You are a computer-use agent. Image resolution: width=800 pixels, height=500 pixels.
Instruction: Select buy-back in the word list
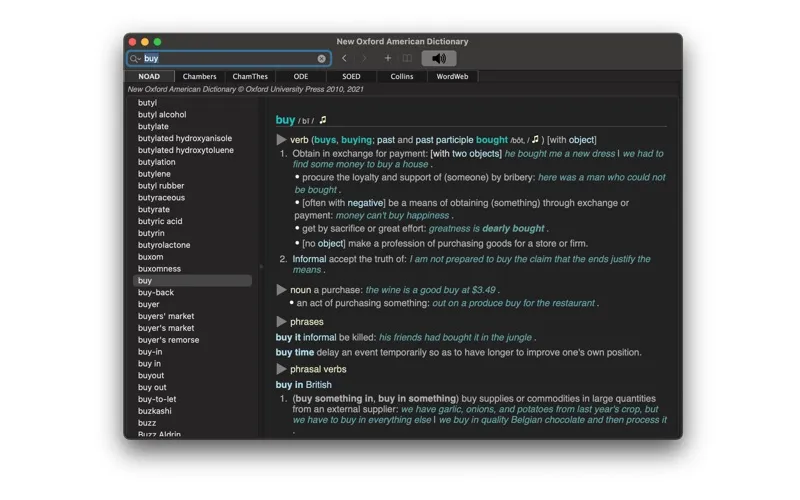pyautogui.click(x=156, y=292)
